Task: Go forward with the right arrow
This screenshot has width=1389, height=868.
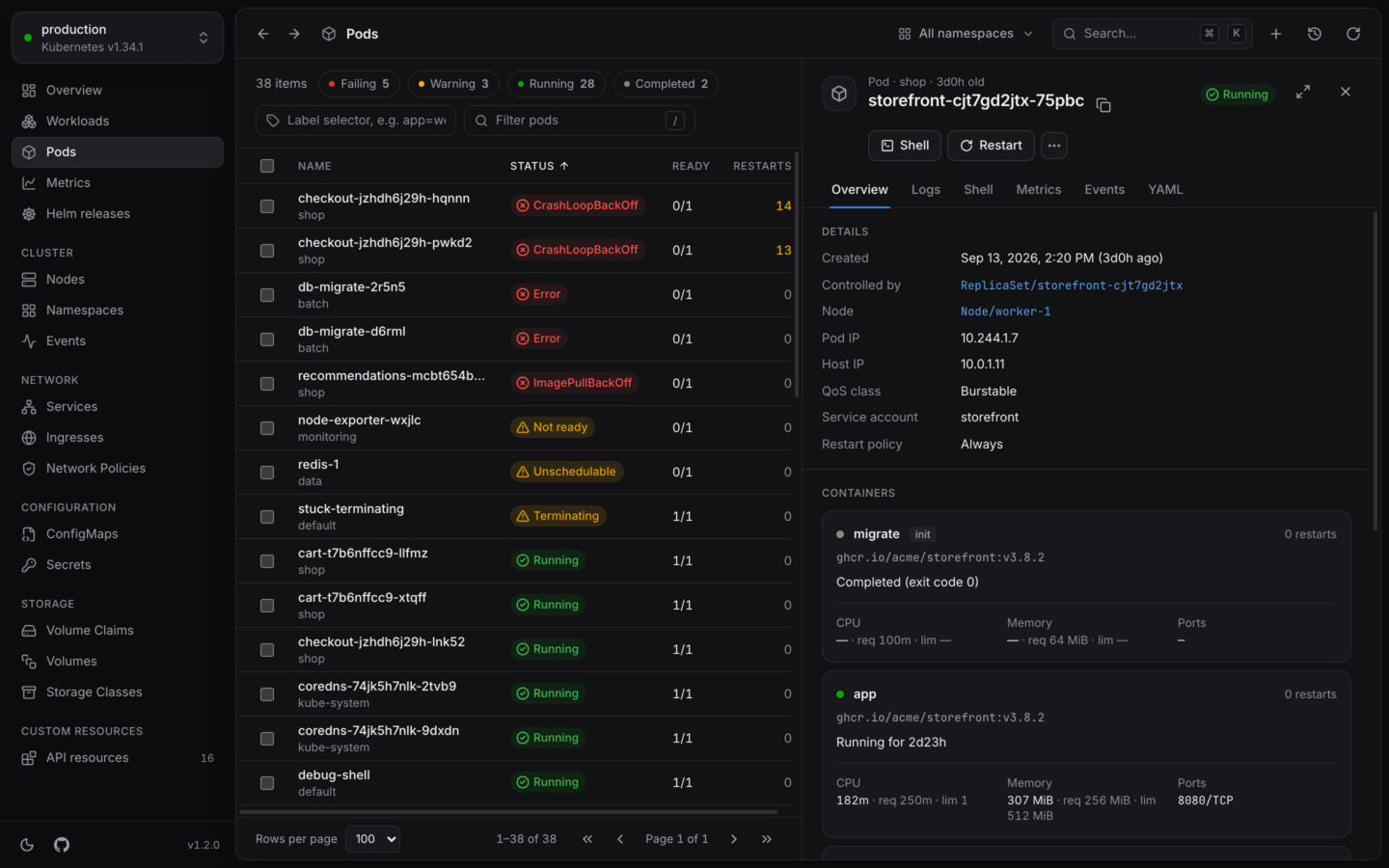Action: (x=294, y=34)
